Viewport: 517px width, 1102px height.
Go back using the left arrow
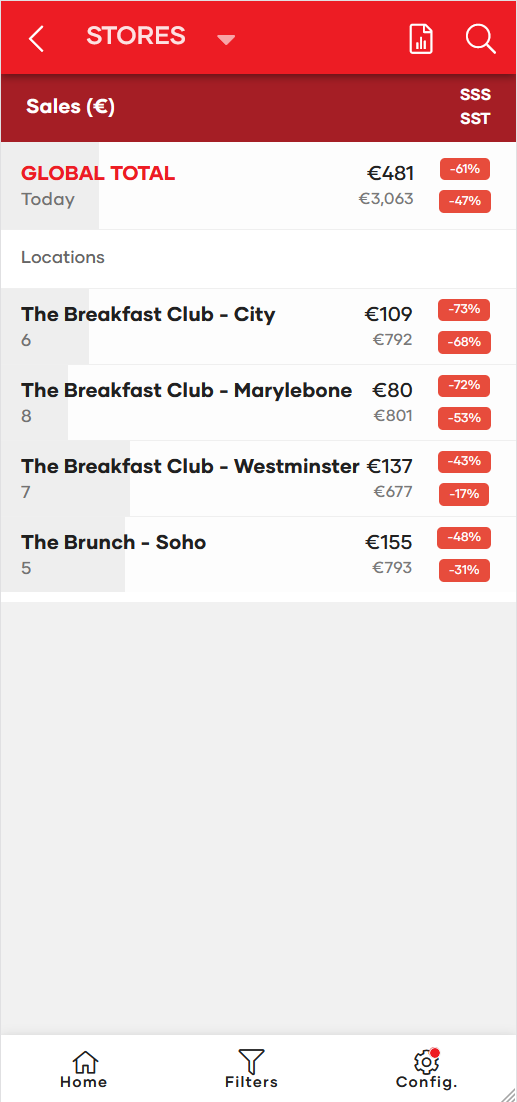pos(37,38)
